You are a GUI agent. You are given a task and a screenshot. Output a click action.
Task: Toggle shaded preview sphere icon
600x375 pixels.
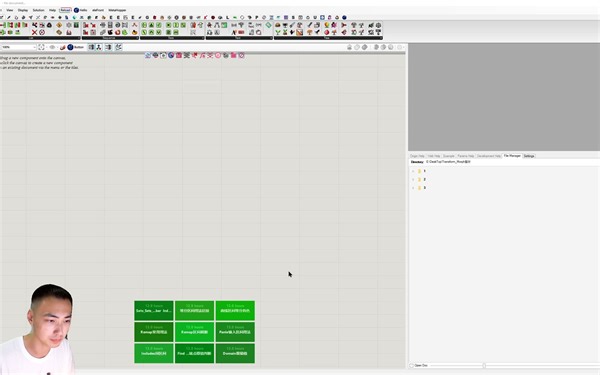click(364, 47)
